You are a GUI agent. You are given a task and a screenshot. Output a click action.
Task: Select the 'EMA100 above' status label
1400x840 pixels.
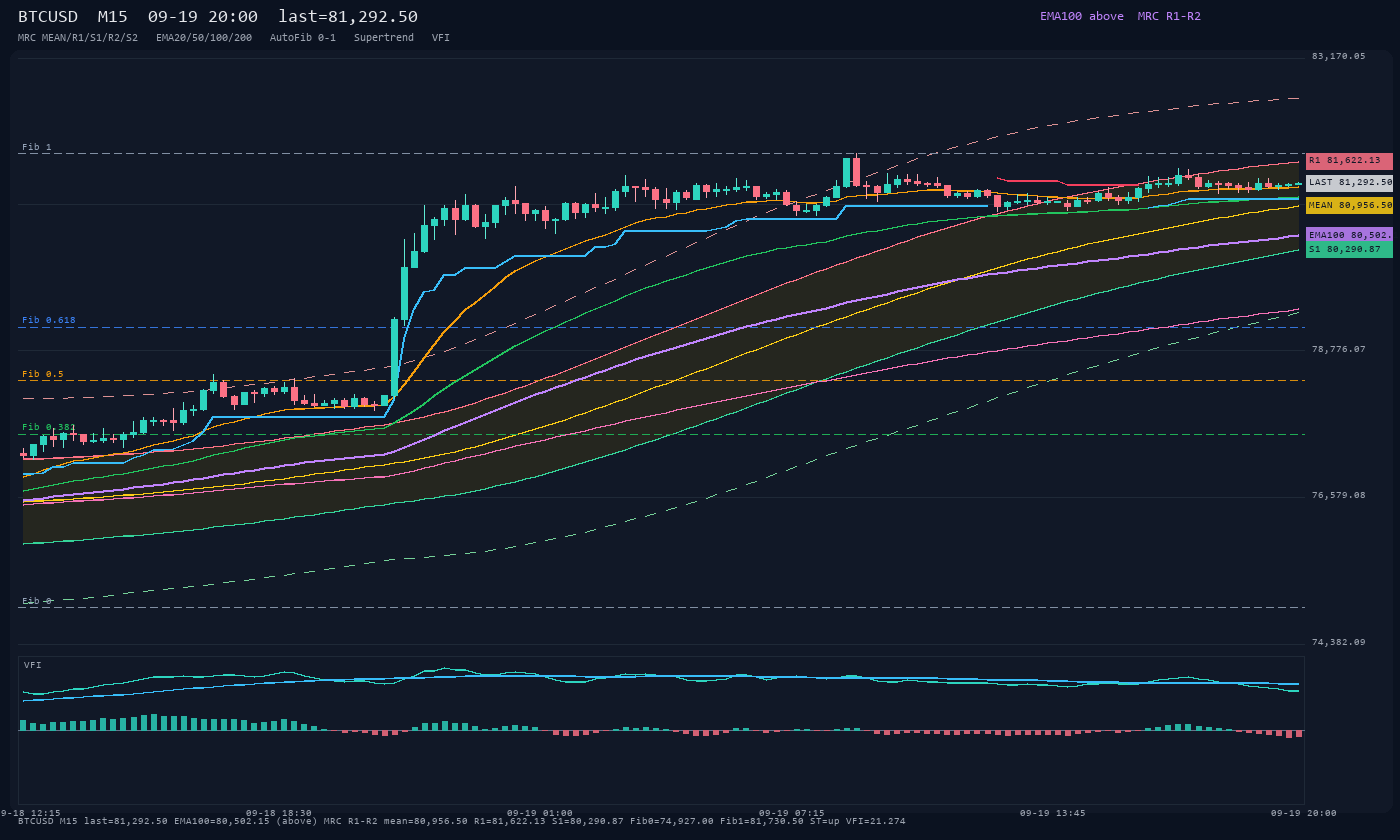pyautogui.click(x=1081, y=16)
